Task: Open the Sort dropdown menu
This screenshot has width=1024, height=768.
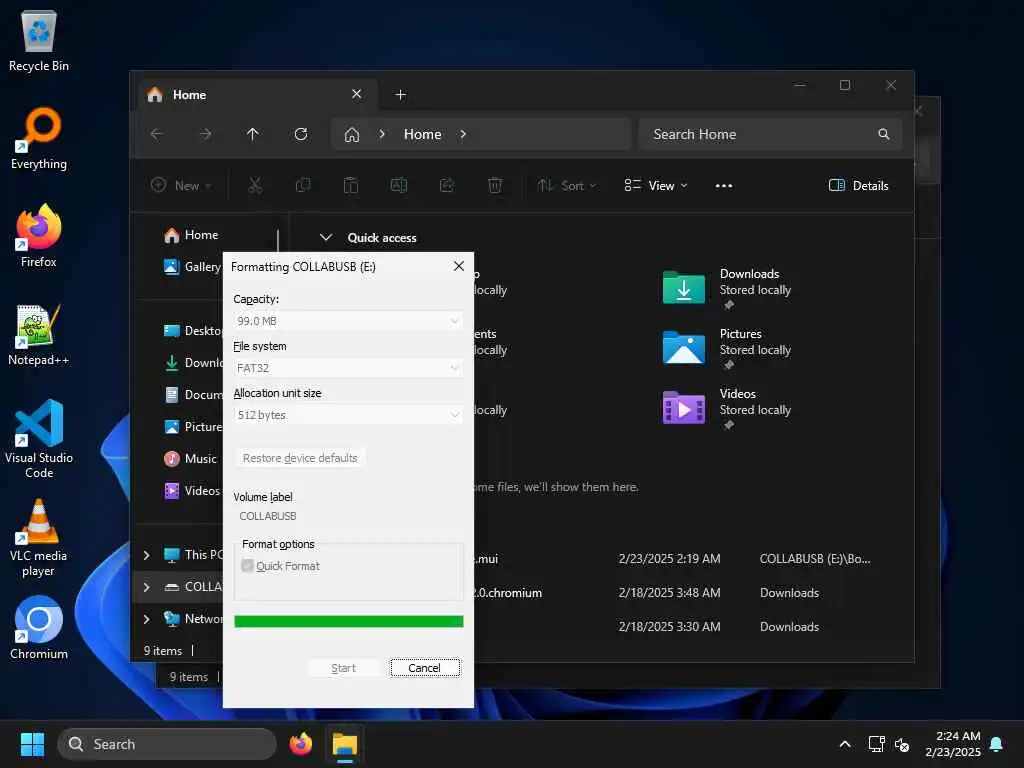Action: pos(566,185)
